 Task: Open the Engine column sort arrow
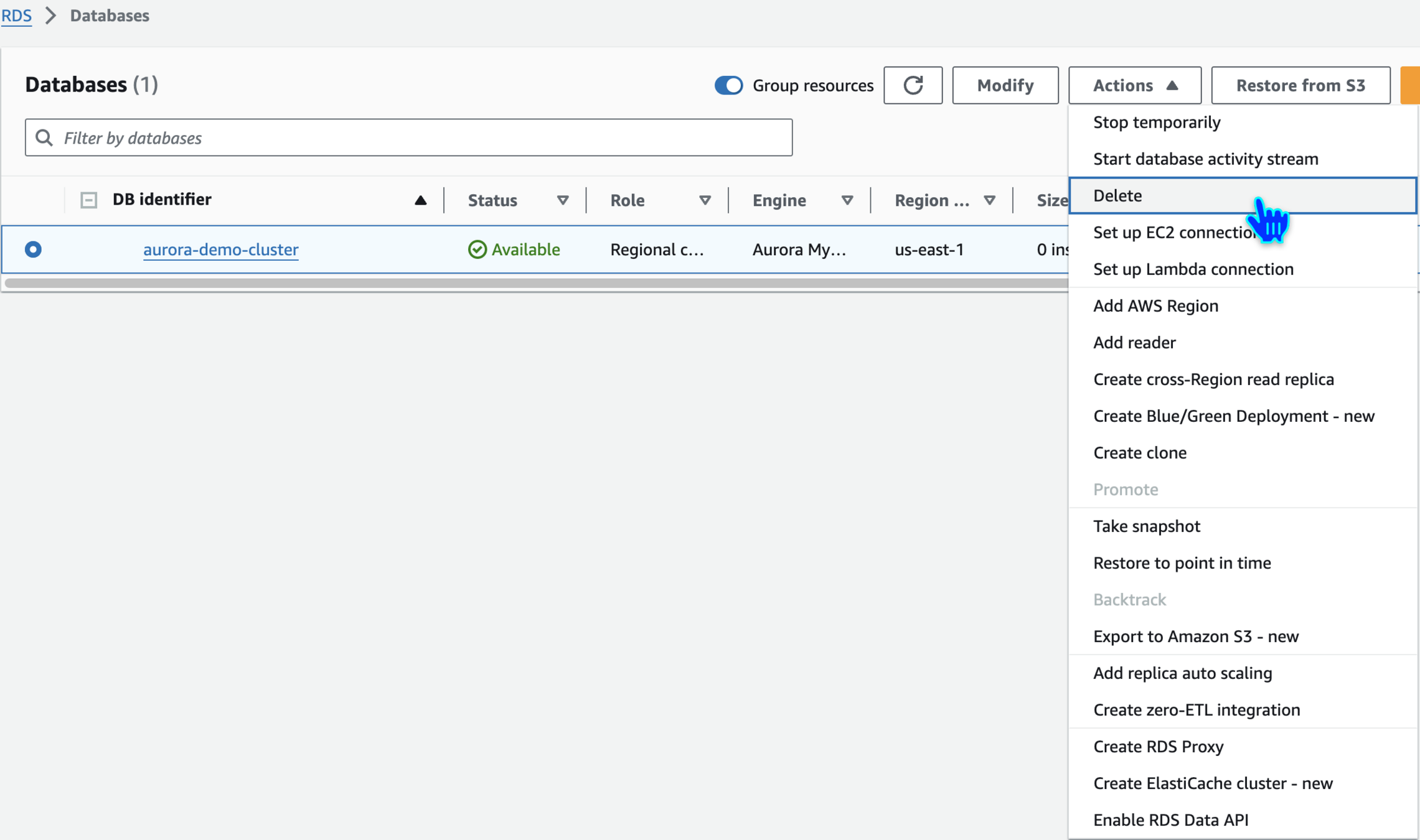pyautogui.click(x=847, y=200)
